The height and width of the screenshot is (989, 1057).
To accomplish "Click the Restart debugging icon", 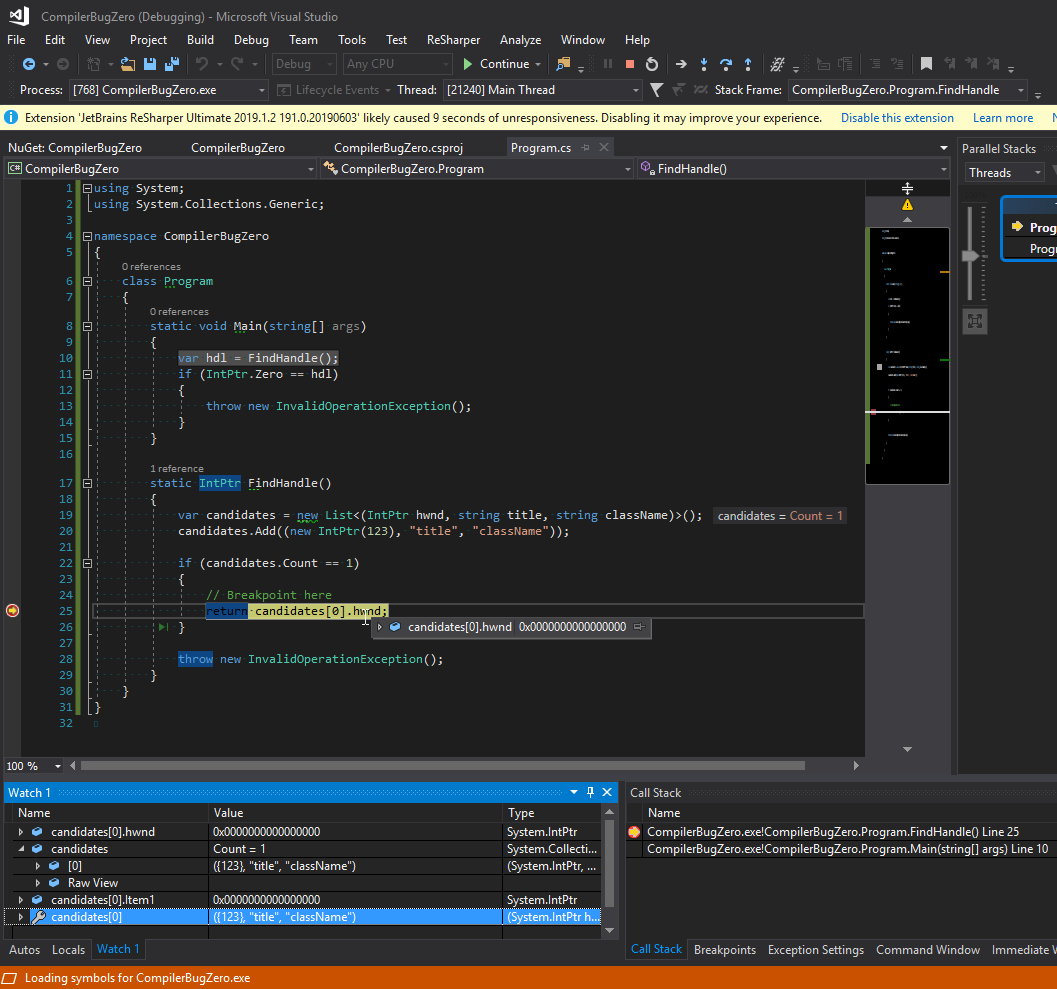I will click(652, 64).
